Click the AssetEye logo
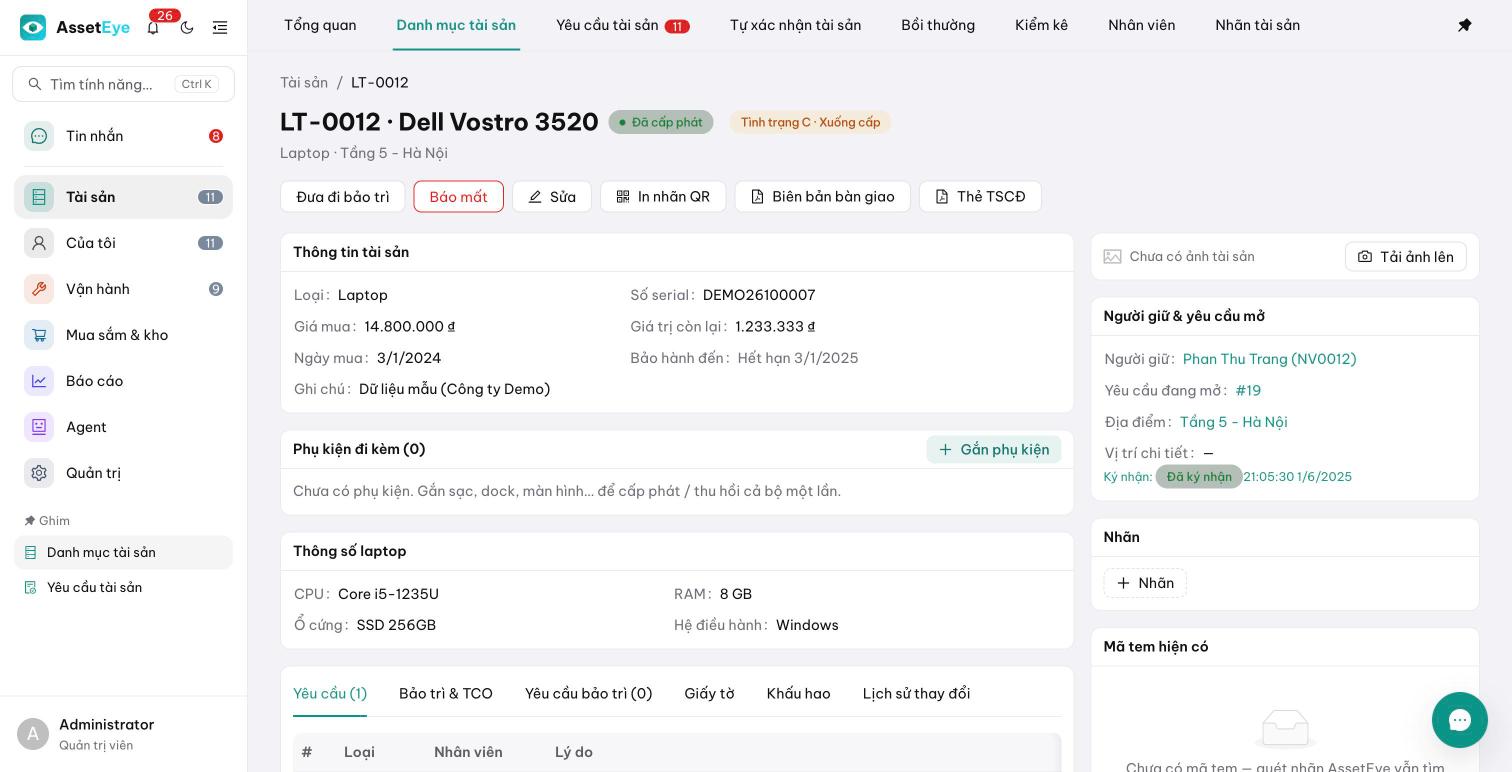 [x=75, y=28]
